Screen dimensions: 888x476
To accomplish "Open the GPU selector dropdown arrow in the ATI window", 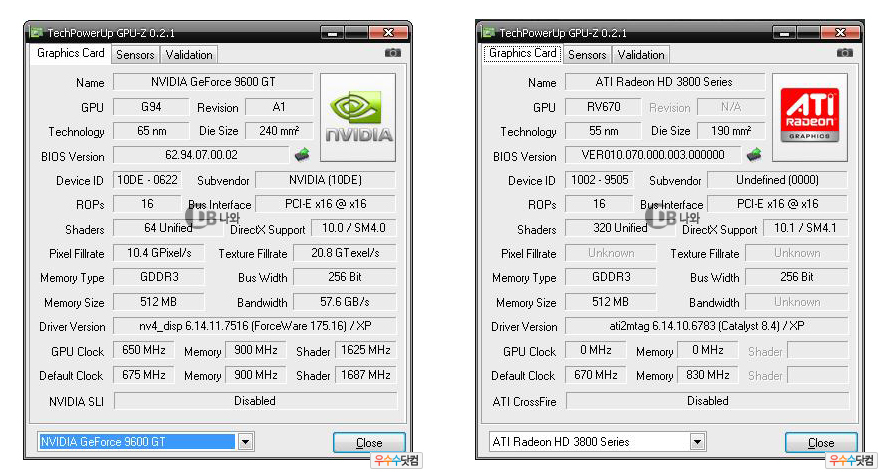I will pyautogui.click(x=697, y=441).
